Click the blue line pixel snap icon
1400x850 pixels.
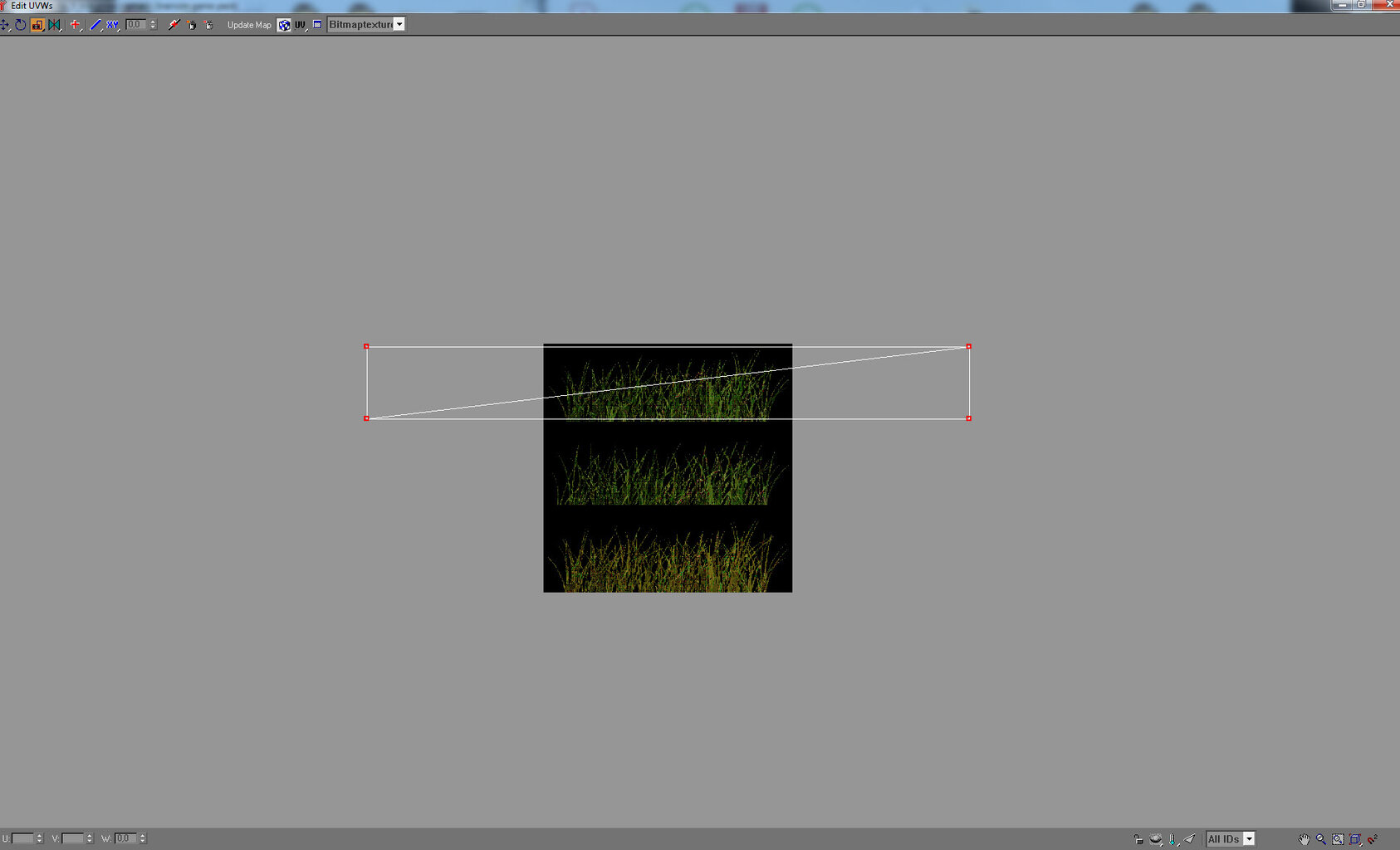[x=95, y=25]
